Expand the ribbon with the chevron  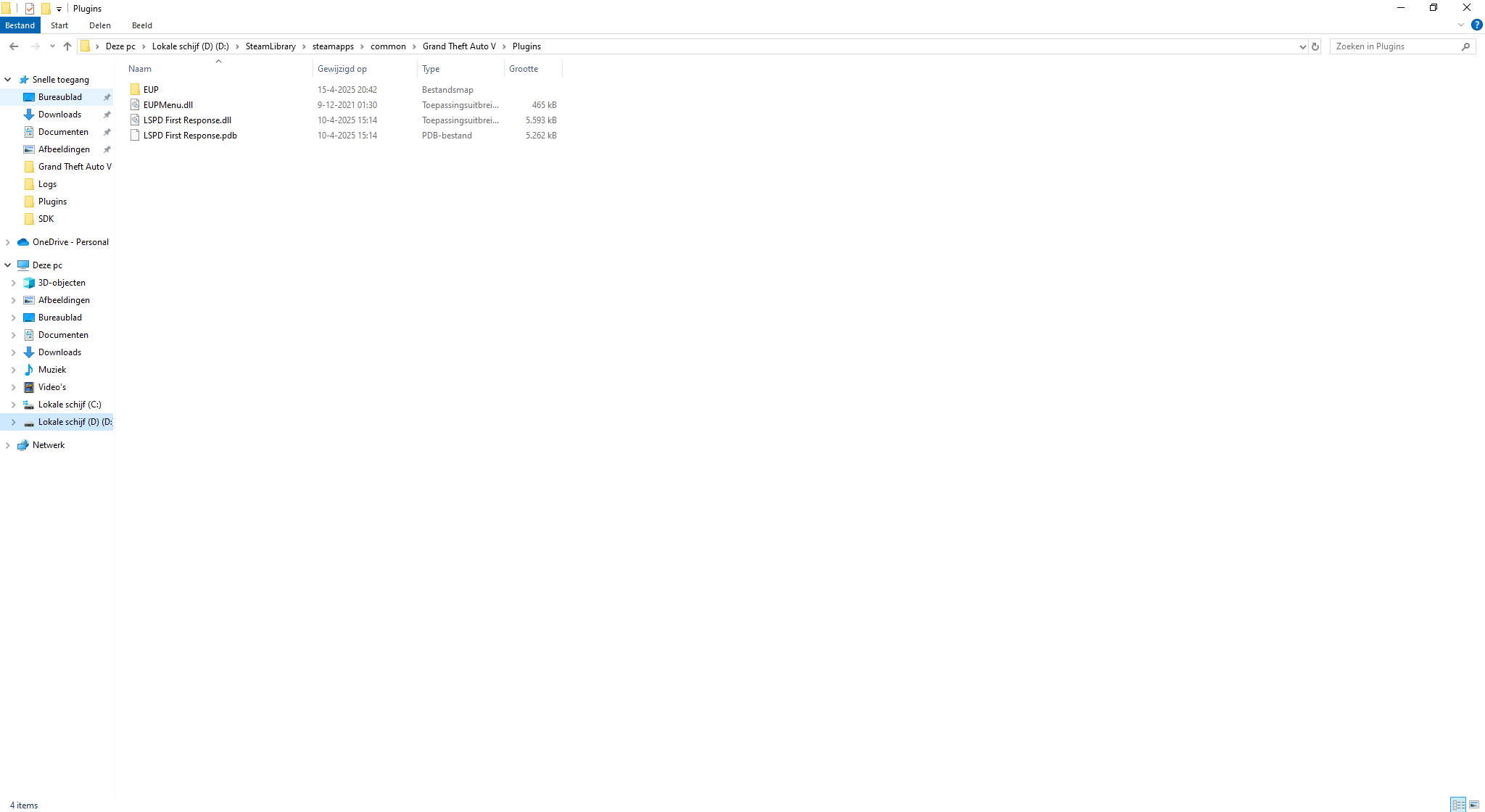click(x=1461, y=25)
